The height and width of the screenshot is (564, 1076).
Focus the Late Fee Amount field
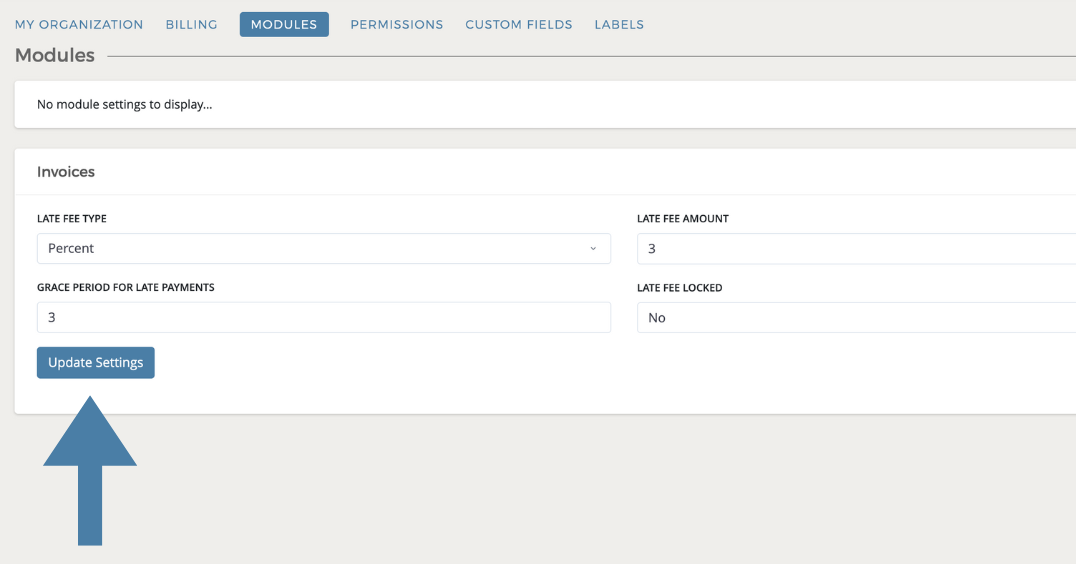click(x=856, y=248)
